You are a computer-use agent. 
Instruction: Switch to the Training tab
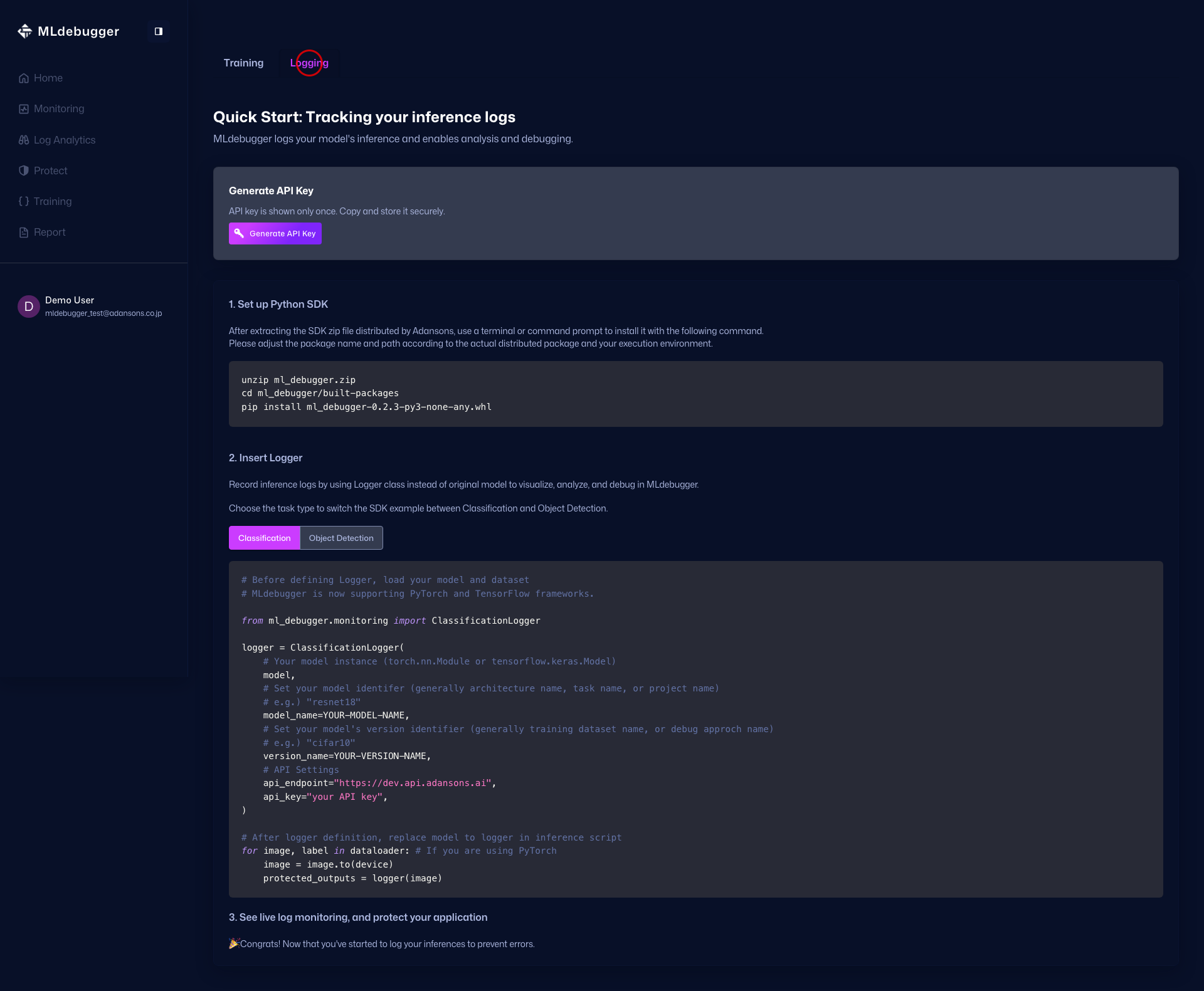[243, 63]
